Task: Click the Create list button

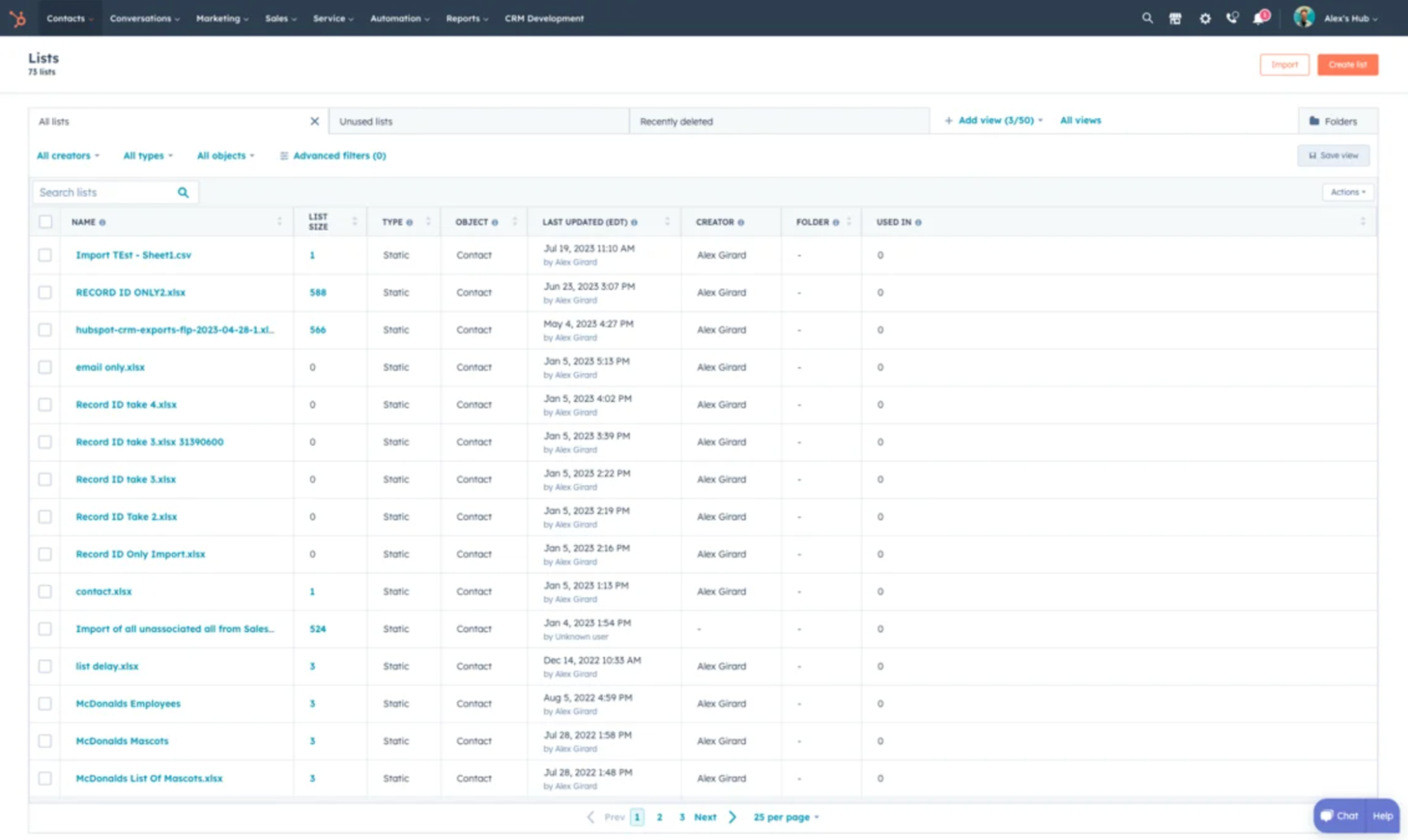Action: tap(1347, 65)
